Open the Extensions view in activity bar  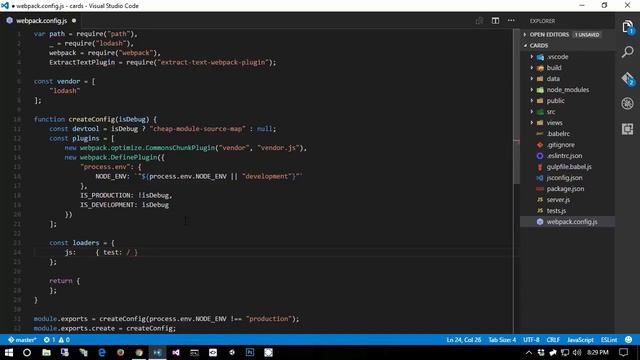627,129
